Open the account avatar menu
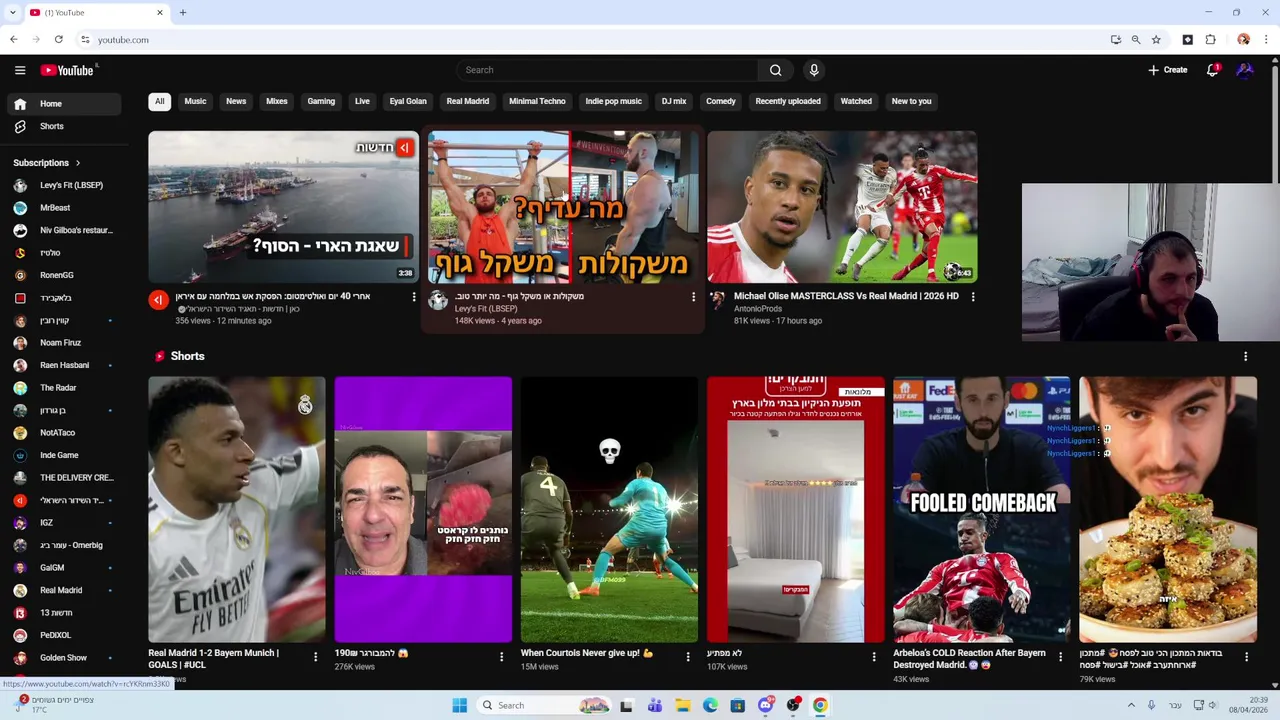This screenshot has width=1280, height=720. coord(1245,70)
